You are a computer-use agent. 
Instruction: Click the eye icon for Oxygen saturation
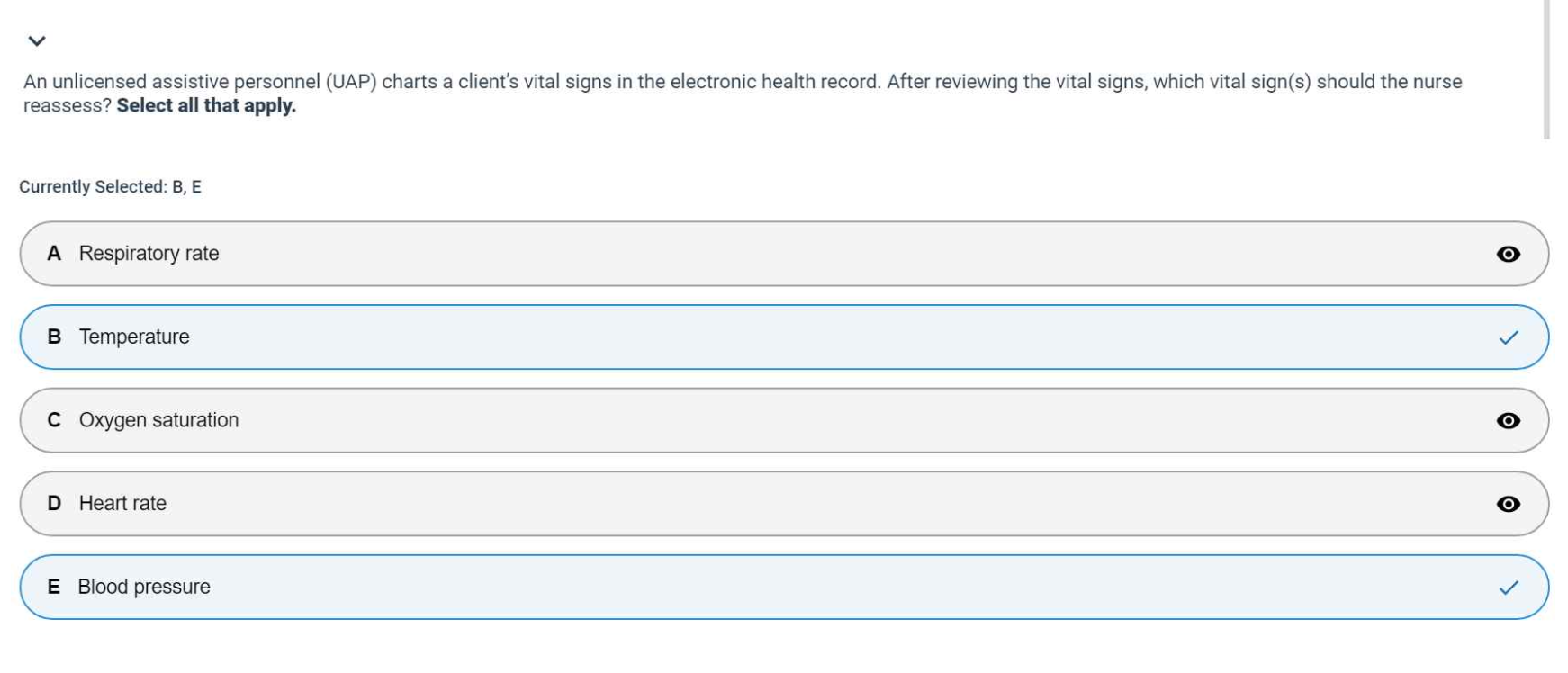[1508, 420]
